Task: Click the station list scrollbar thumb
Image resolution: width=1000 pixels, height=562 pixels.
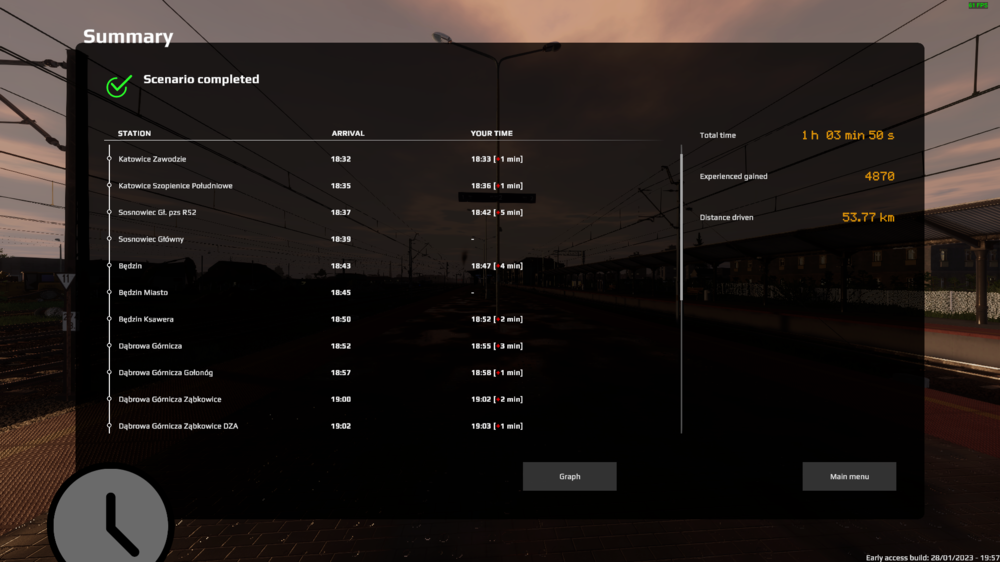Action: coord(681,226)
